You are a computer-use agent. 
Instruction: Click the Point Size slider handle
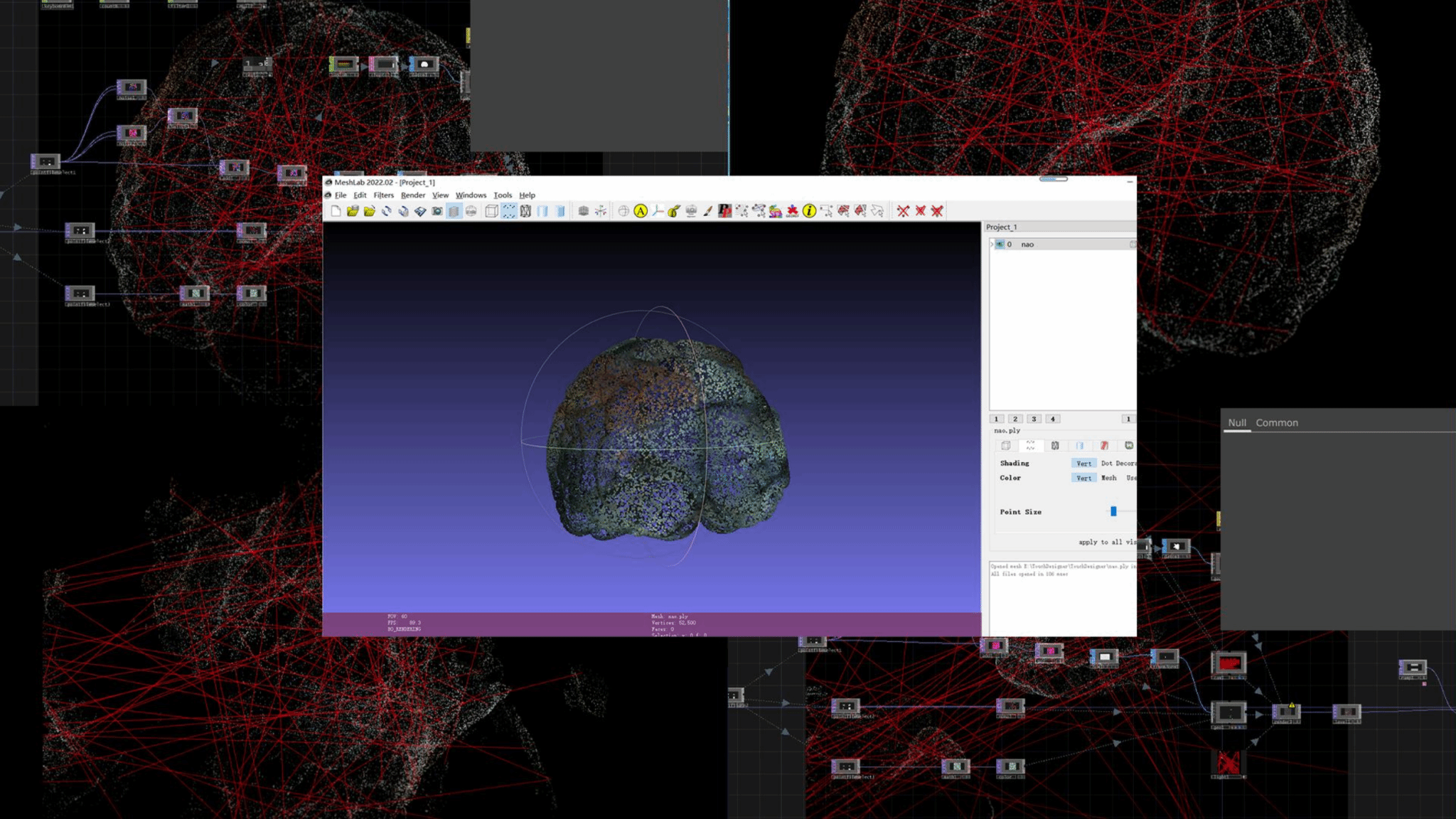coord(1113,512)
